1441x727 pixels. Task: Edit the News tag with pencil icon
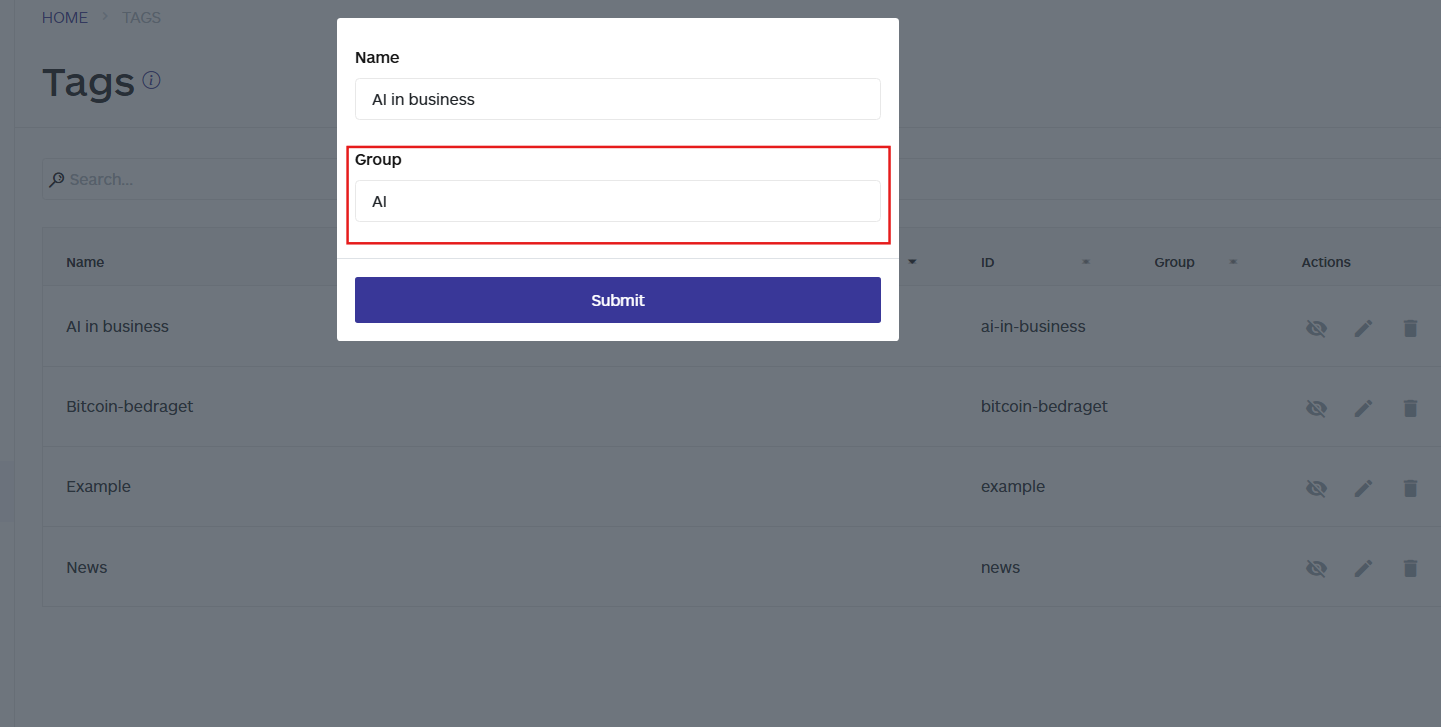pyautogui.click(x=1363, y=568)
